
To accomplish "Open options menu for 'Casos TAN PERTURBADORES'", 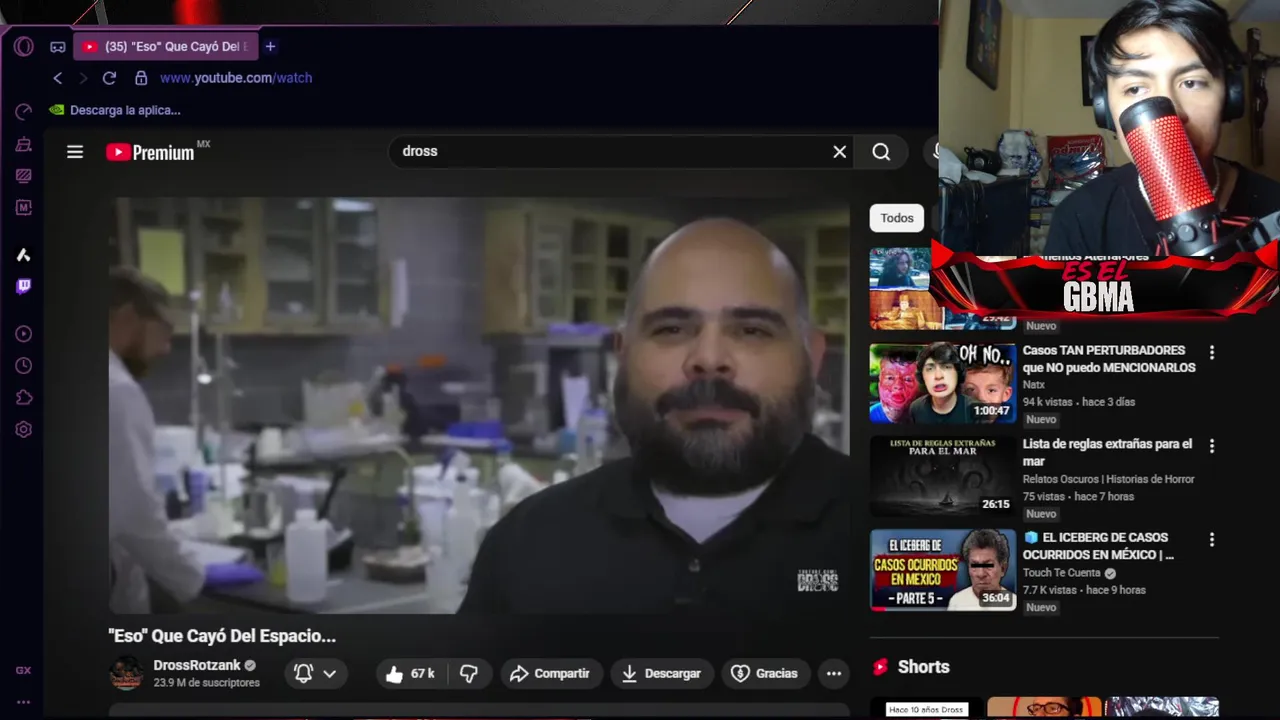I will tap(1211, 353).
